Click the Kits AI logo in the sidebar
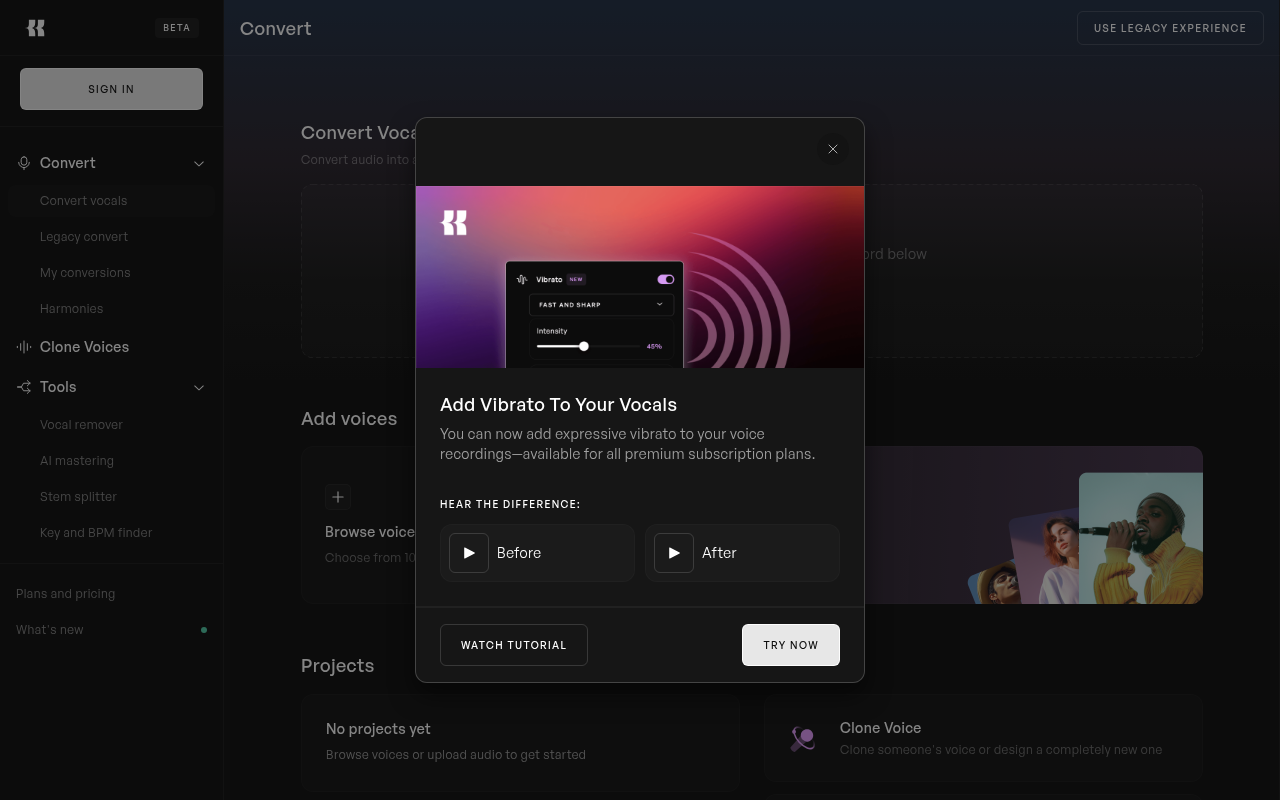Viewport: 1280px width, 800px height. 36,28
